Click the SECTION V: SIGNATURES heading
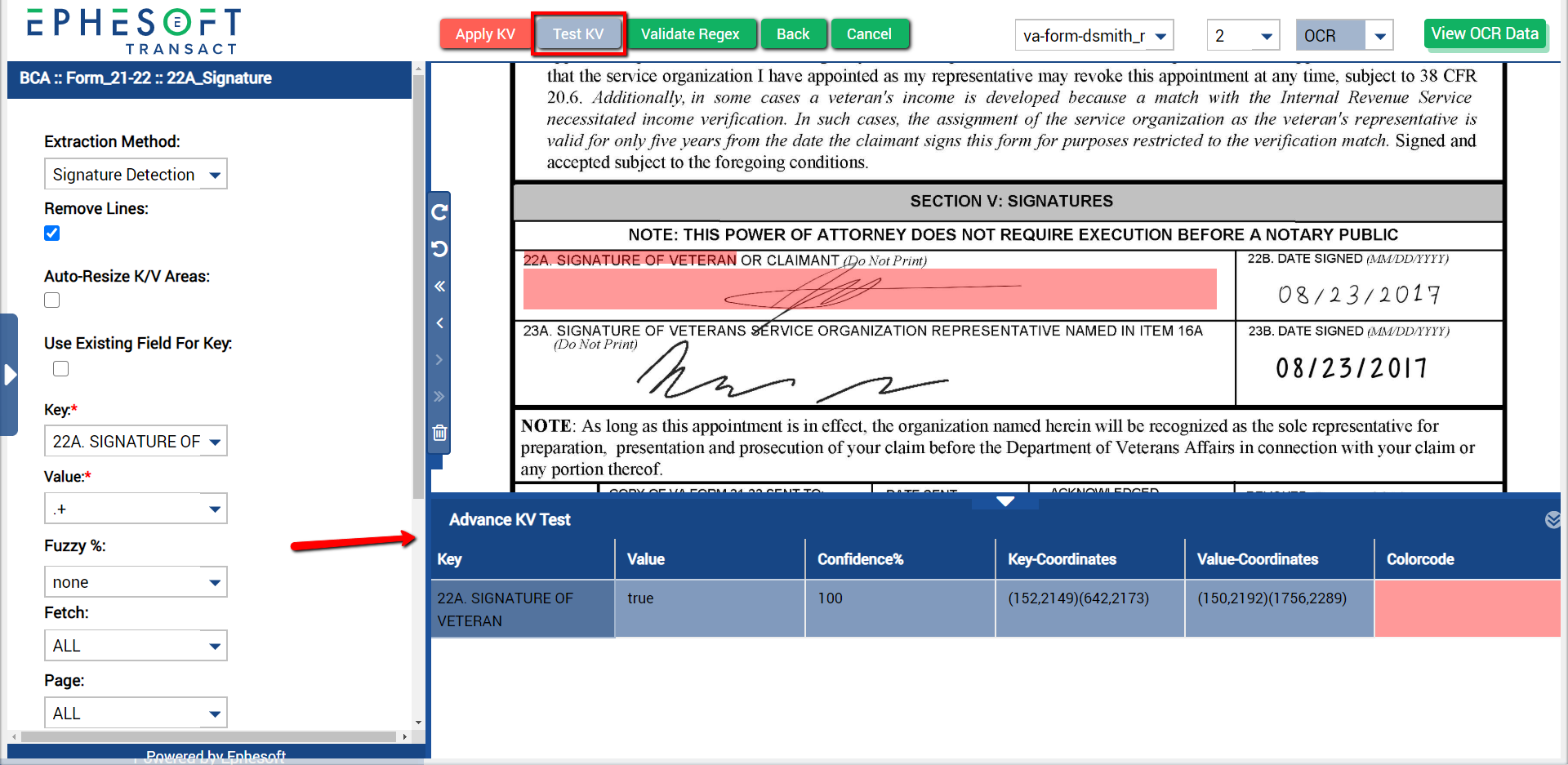The width and height of the screenshot is (1568, 765). click(x=1011, y=202)
